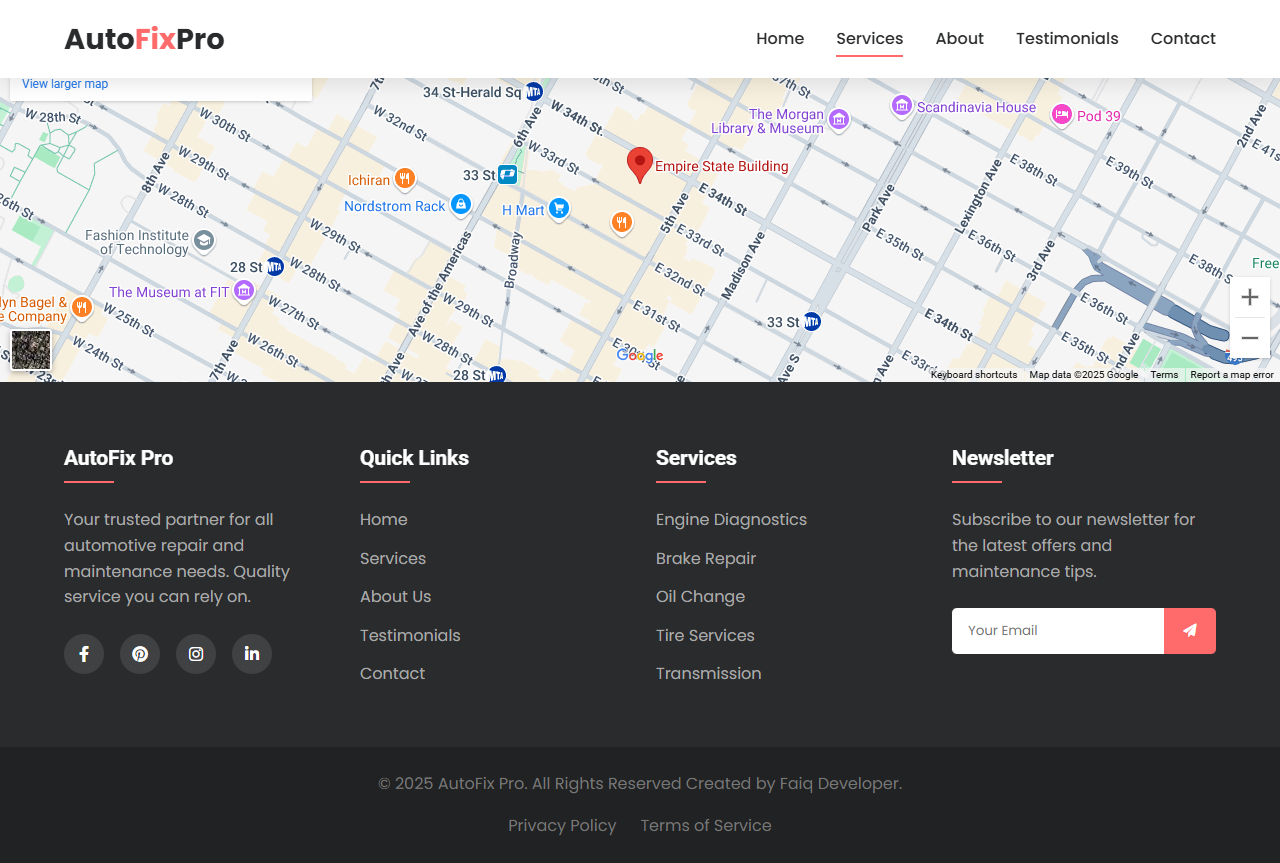
Task: Click the AutoFixPro header logo
Action: click(144, 39)
